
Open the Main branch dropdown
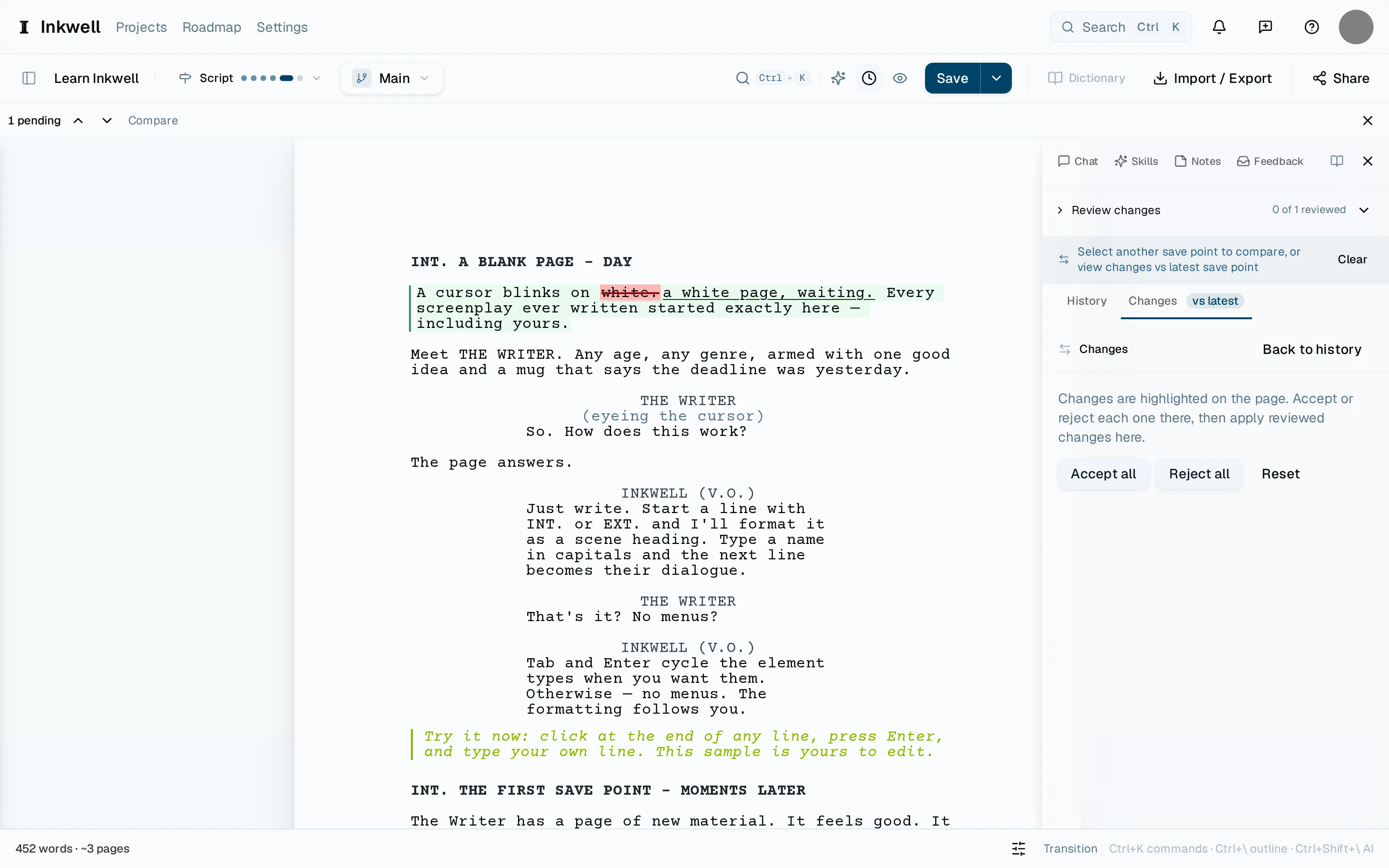click(x=392, y=78)
